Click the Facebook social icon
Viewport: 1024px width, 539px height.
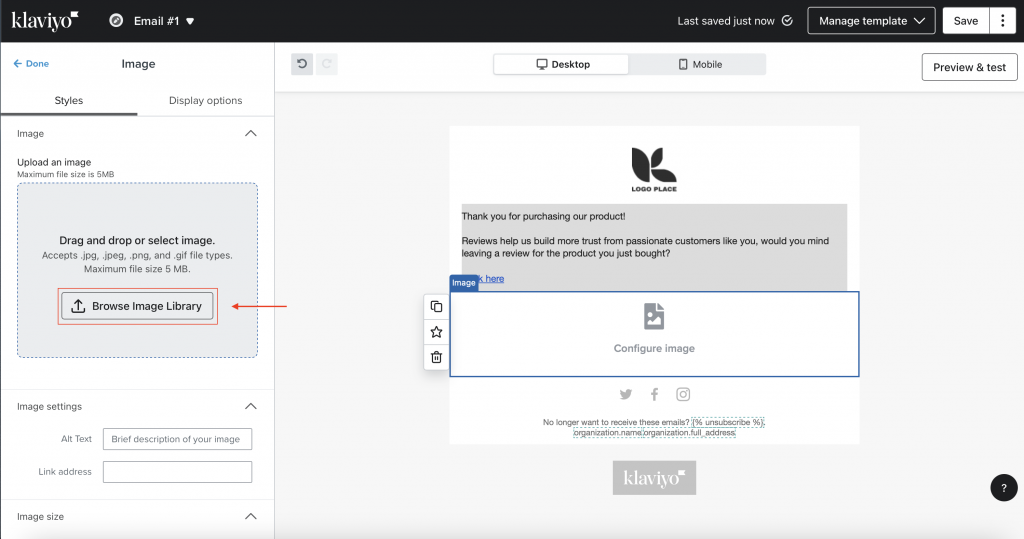click(654, 394)
